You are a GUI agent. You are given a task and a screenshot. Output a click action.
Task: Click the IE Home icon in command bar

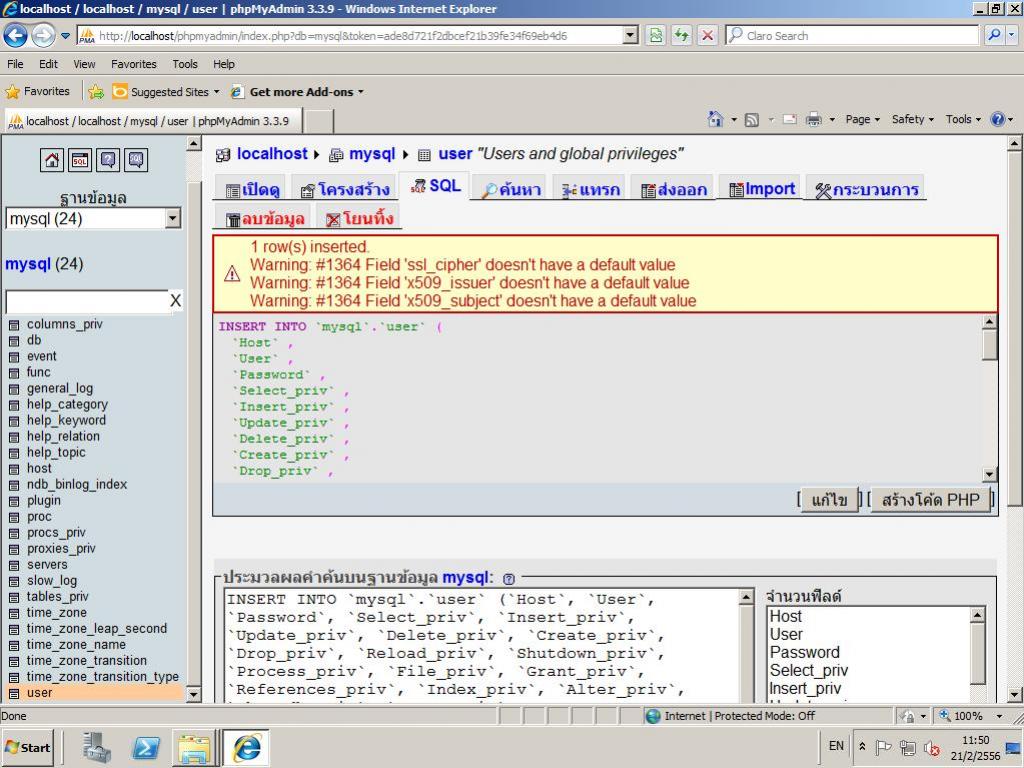(715, 120)
